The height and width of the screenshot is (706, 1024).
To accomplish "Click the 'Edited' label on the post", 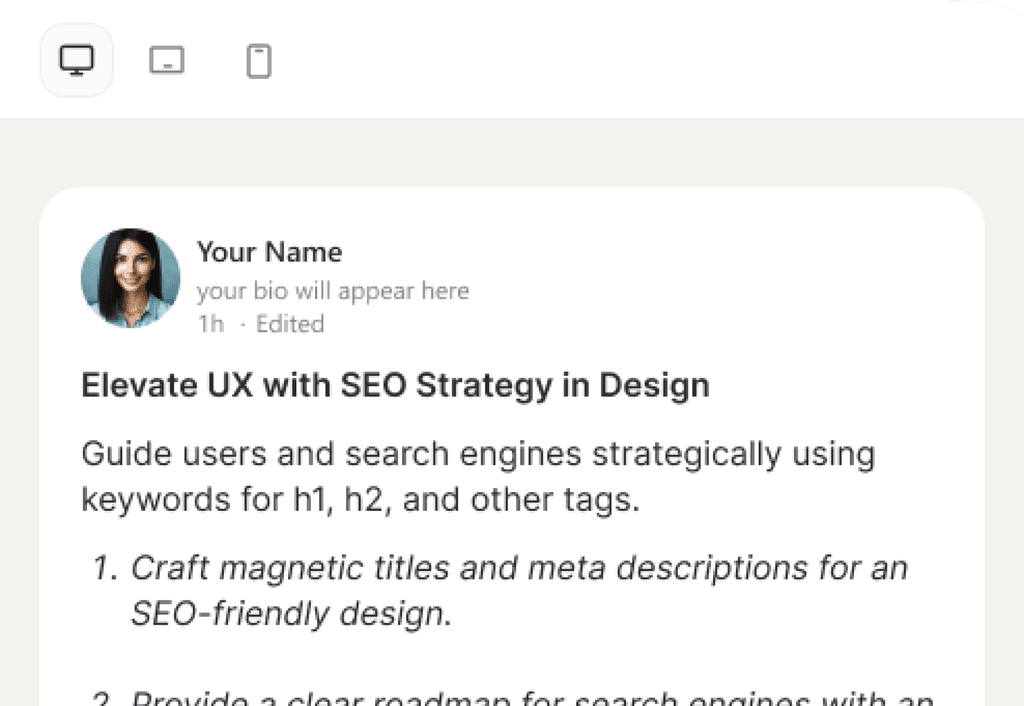I will coord(289,324).
